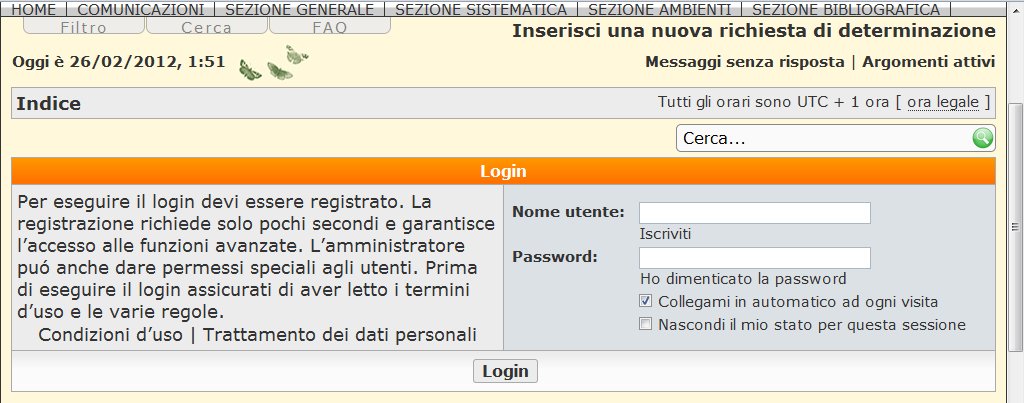Open 'Messaggi senza risposta' link
Screen dimensions: 1024x403
pyautogui.click(x=745, y=62)
